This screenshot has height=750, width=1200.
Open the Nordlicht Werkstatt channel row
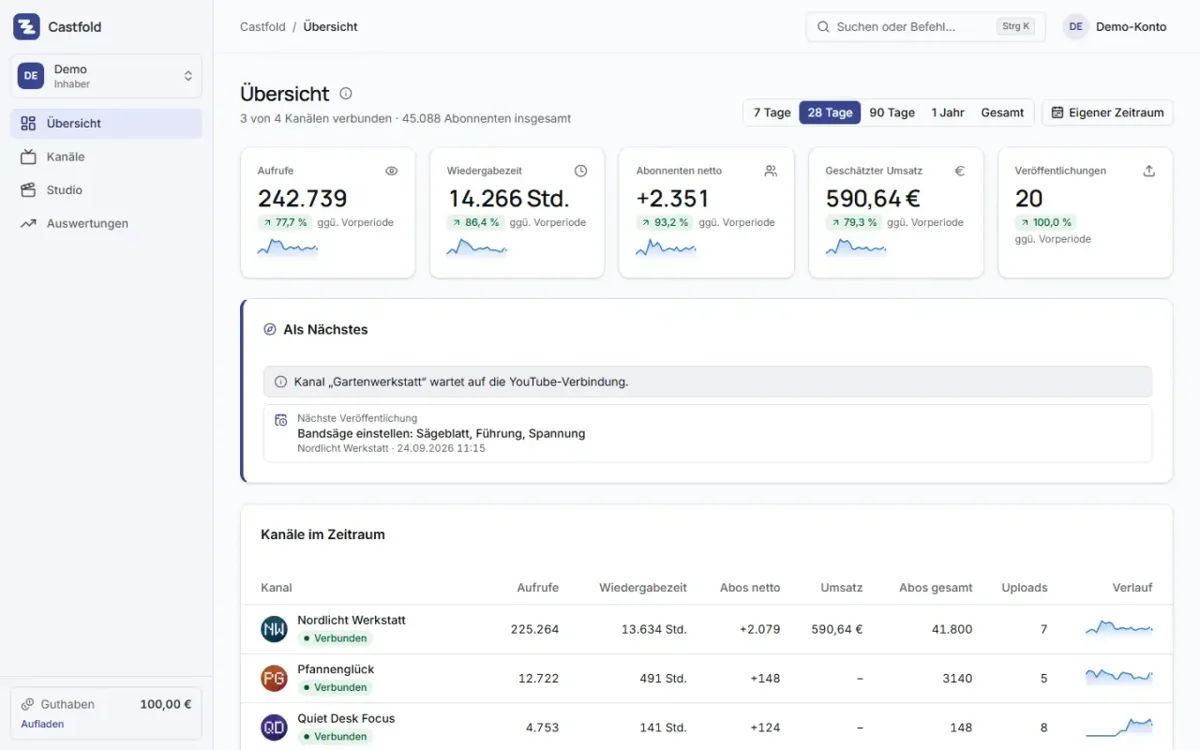tap(706, 629)
